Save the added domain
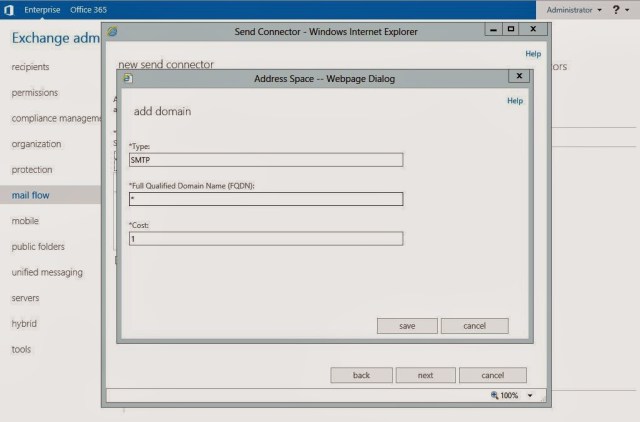Image resolution: width=640 pixels, height=422 pixels. 407,326
